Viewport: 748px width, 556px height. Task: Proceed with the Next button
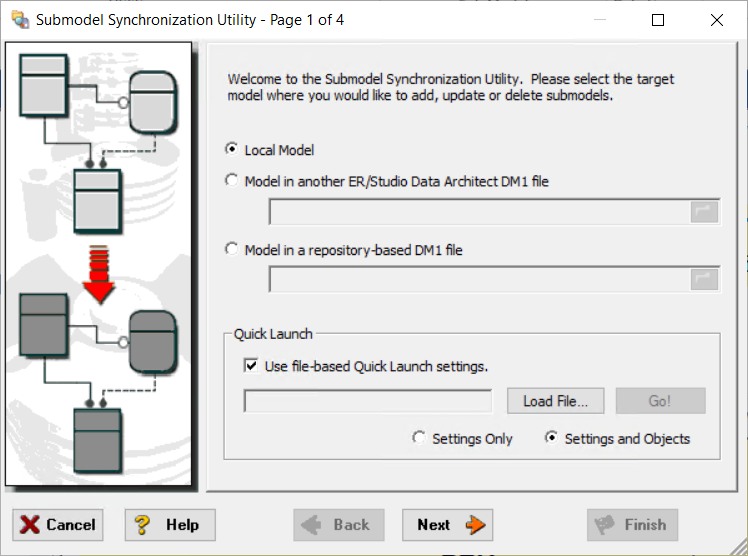(447, 525)
